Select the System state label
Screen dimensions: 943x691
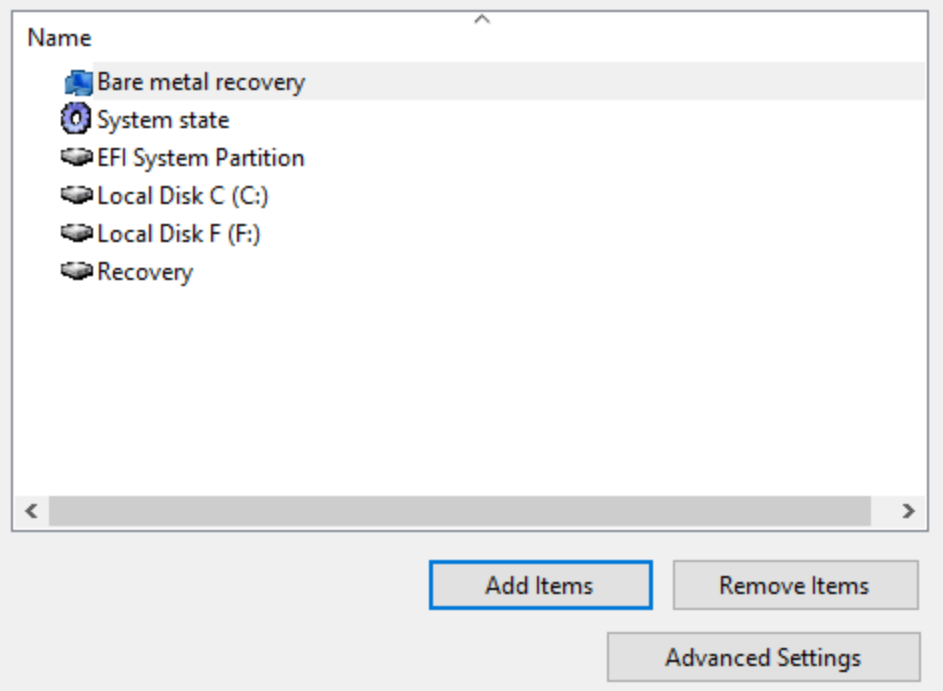(163, 120)
